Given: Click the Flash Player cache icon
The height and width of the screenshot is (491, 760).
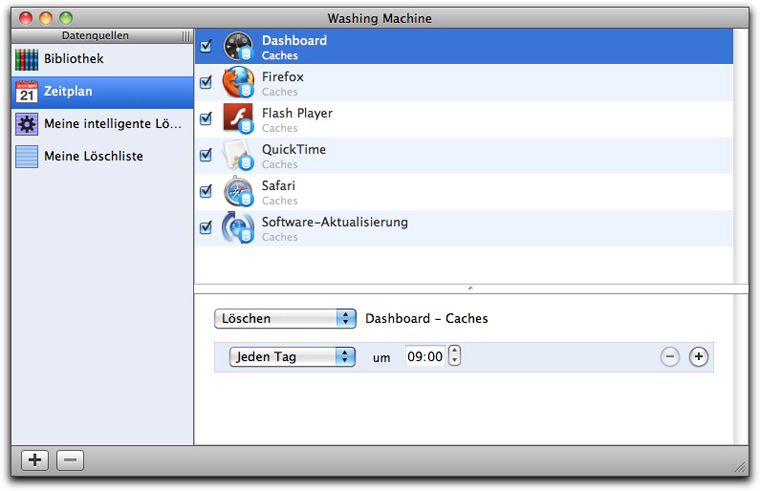Looking at the screenshot, I should click(x=238, y=119).
